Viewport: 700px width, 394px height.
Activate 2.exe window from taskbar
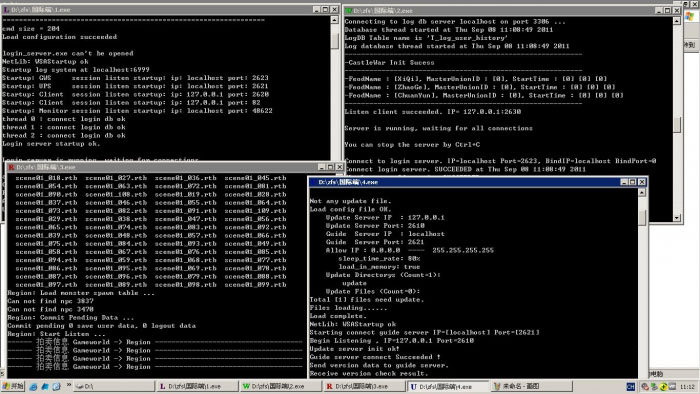coord(280,386)
